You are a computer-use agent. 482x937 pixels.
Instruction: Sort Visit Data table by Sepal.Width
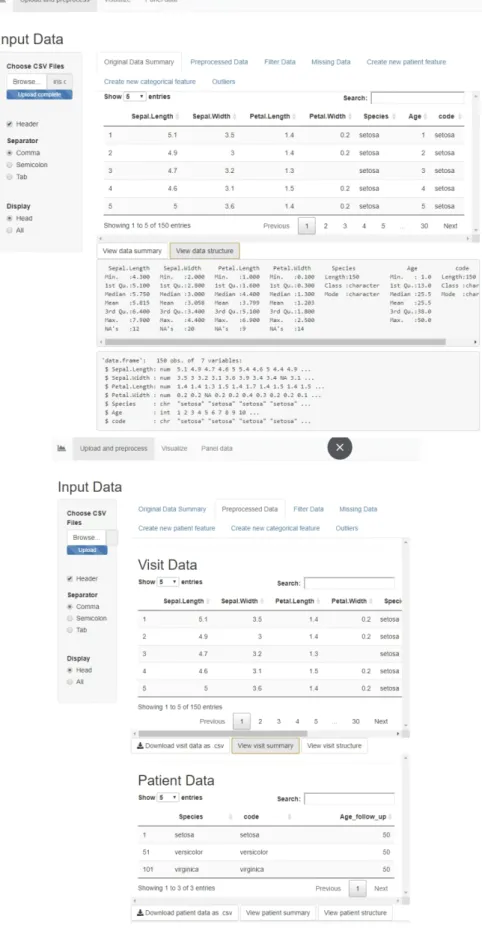pos(242,601)
